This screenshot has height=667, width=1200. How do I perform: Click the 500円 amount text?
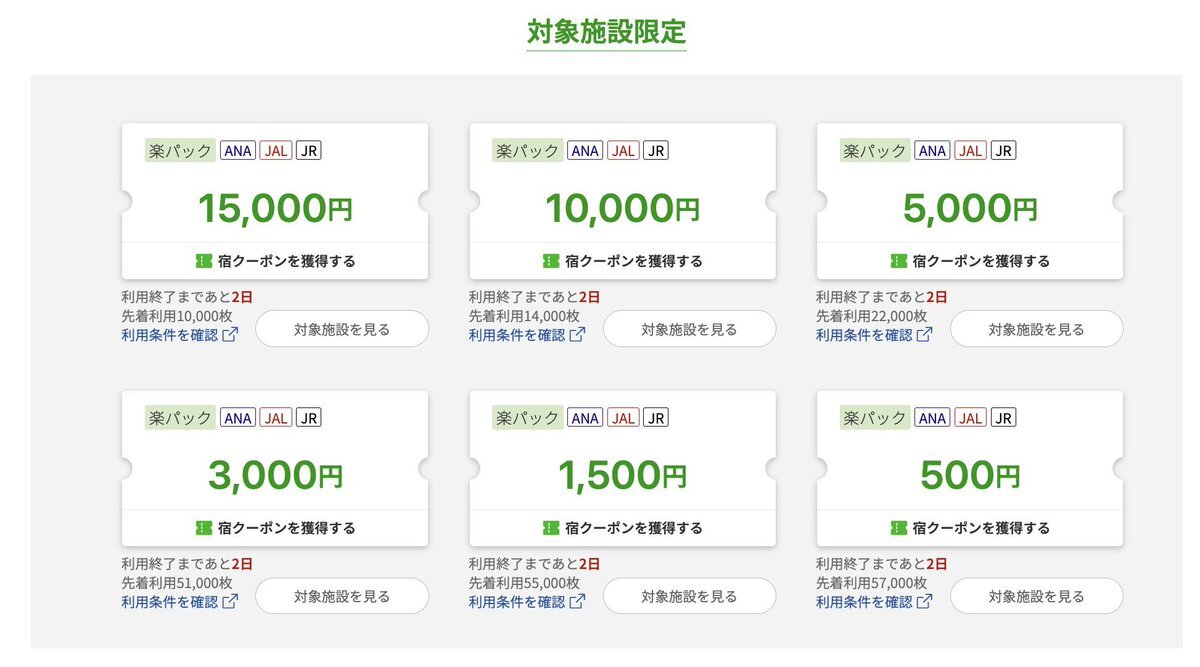pos(970,475)
